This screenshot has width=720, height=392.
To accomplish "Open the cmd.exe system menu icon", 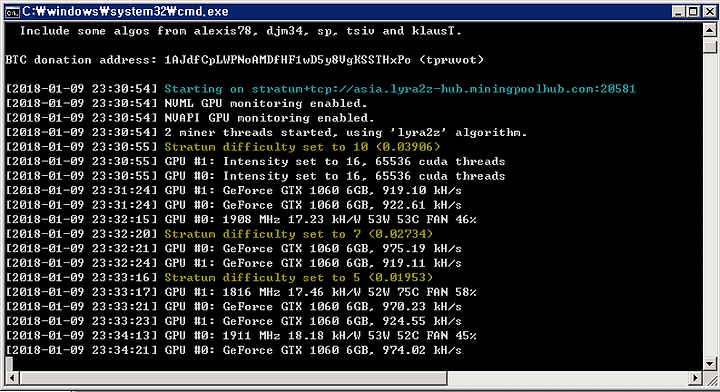I will 12,12.
